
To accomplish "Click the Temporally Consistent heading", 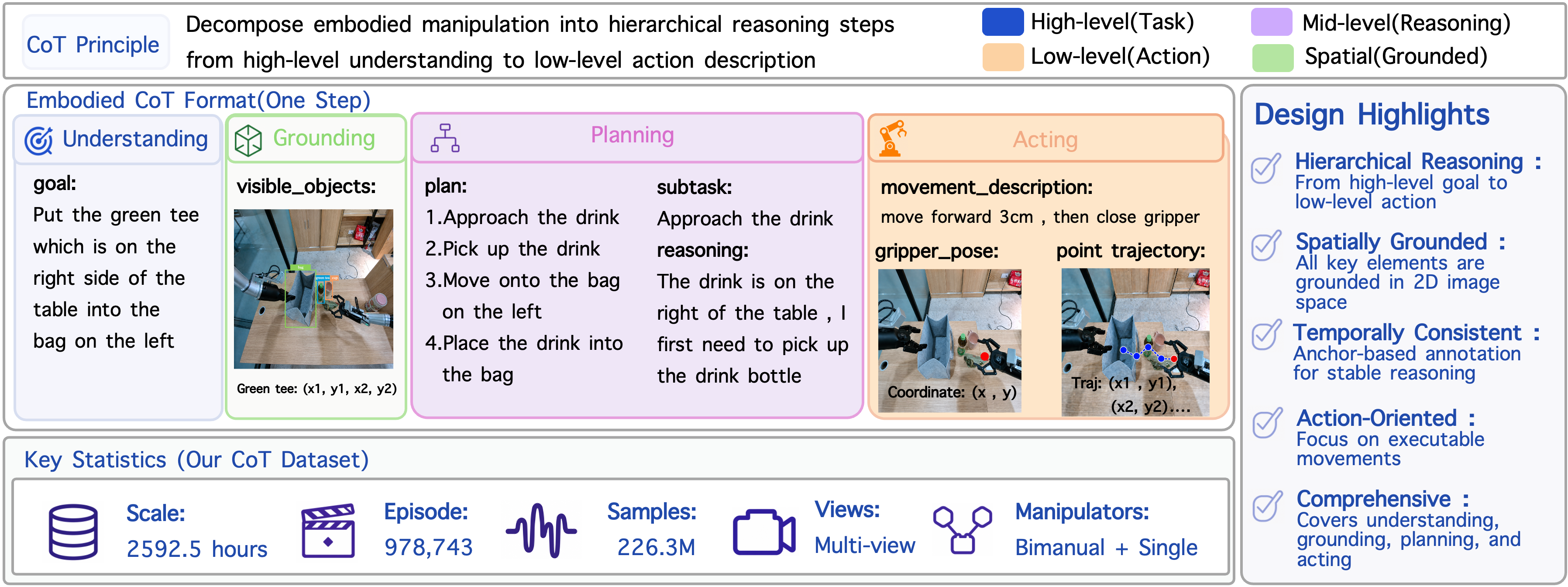I will click(x=1417, y=332).
